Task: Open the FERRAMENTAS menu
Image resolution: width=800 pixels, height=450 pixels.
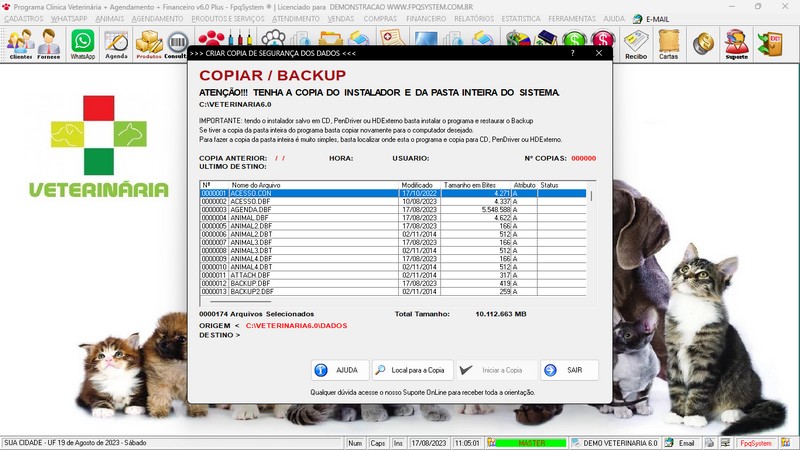Action: (572, 19)
